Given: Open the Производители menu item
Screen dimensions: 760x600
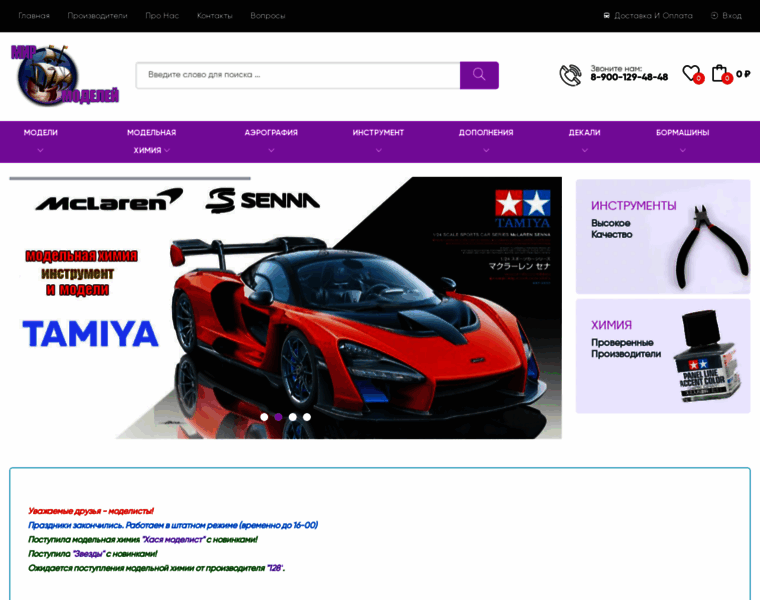Looking at the screenshot, I should 97,16.
